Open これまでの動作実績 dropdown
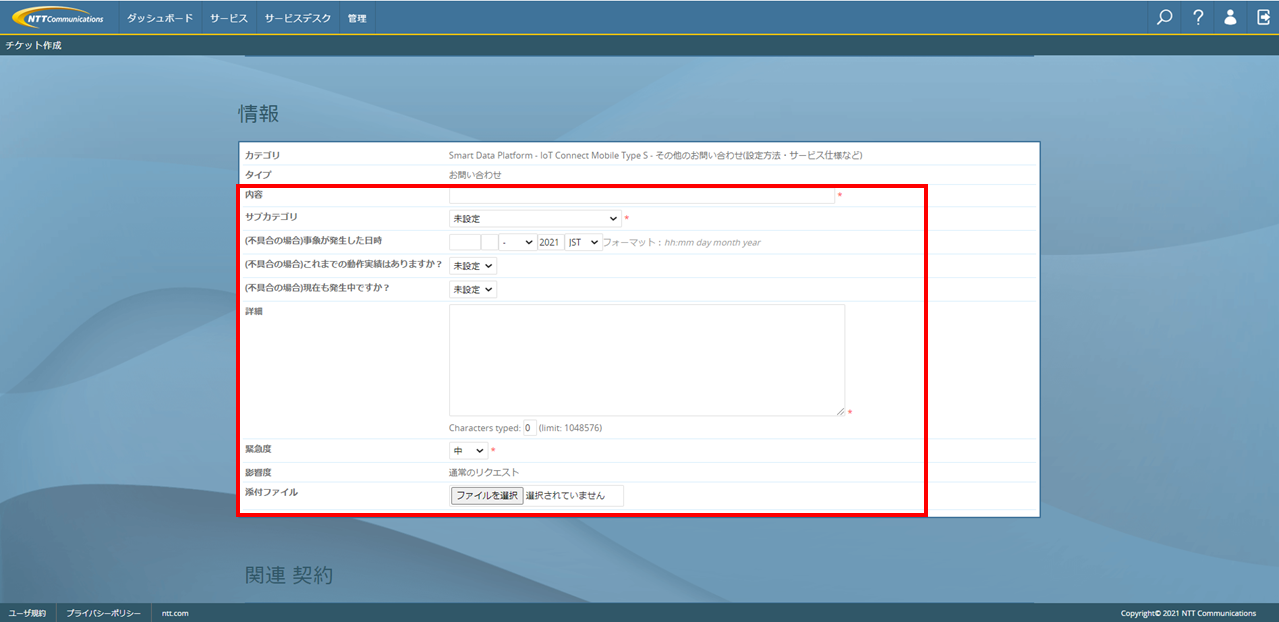Viewport: 1279px width, 622px height. click(473, 266)
